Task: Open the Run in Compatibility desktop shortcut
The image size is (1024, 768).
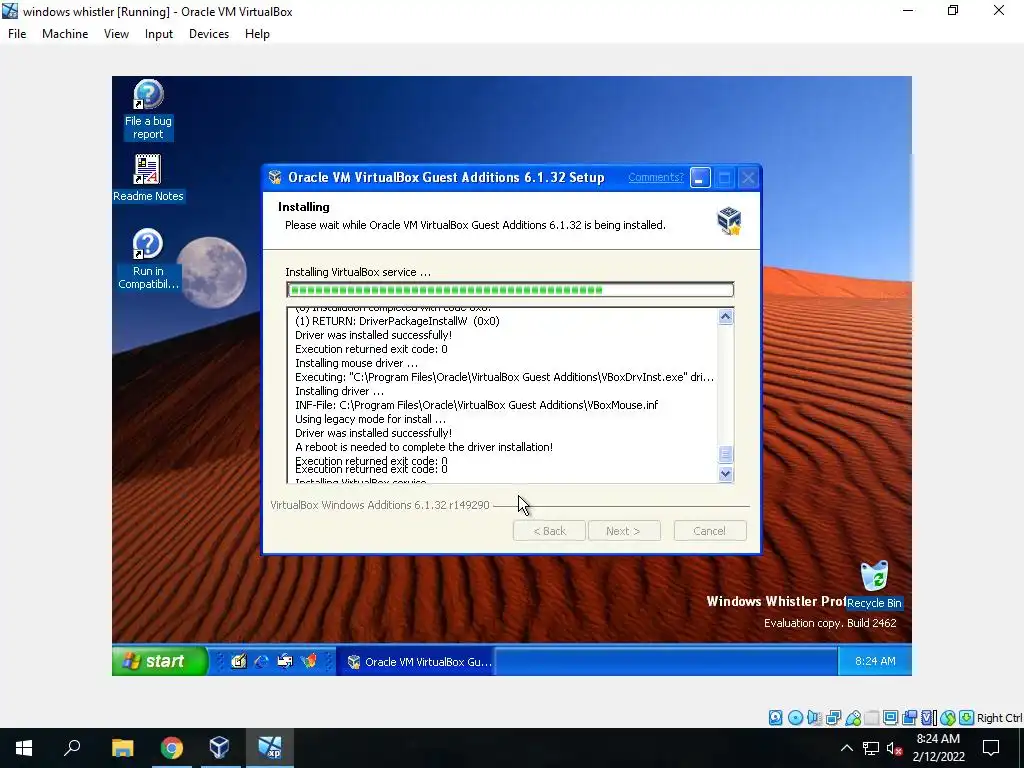Action: click(x=148, y=259)
